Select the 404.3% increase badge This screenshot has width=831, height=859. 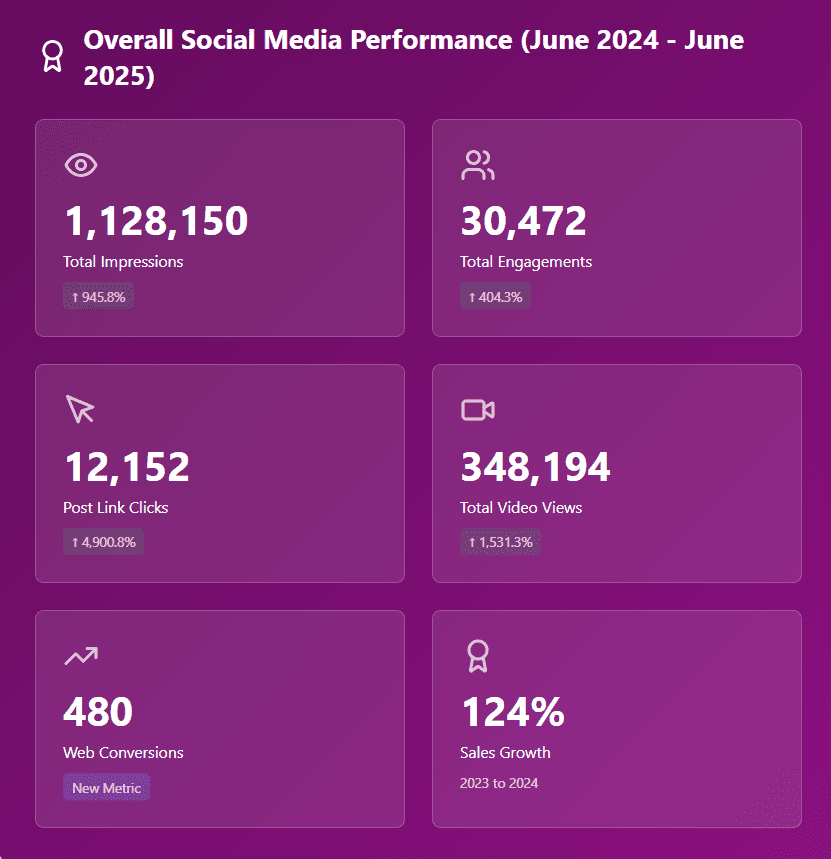point(495,297)
